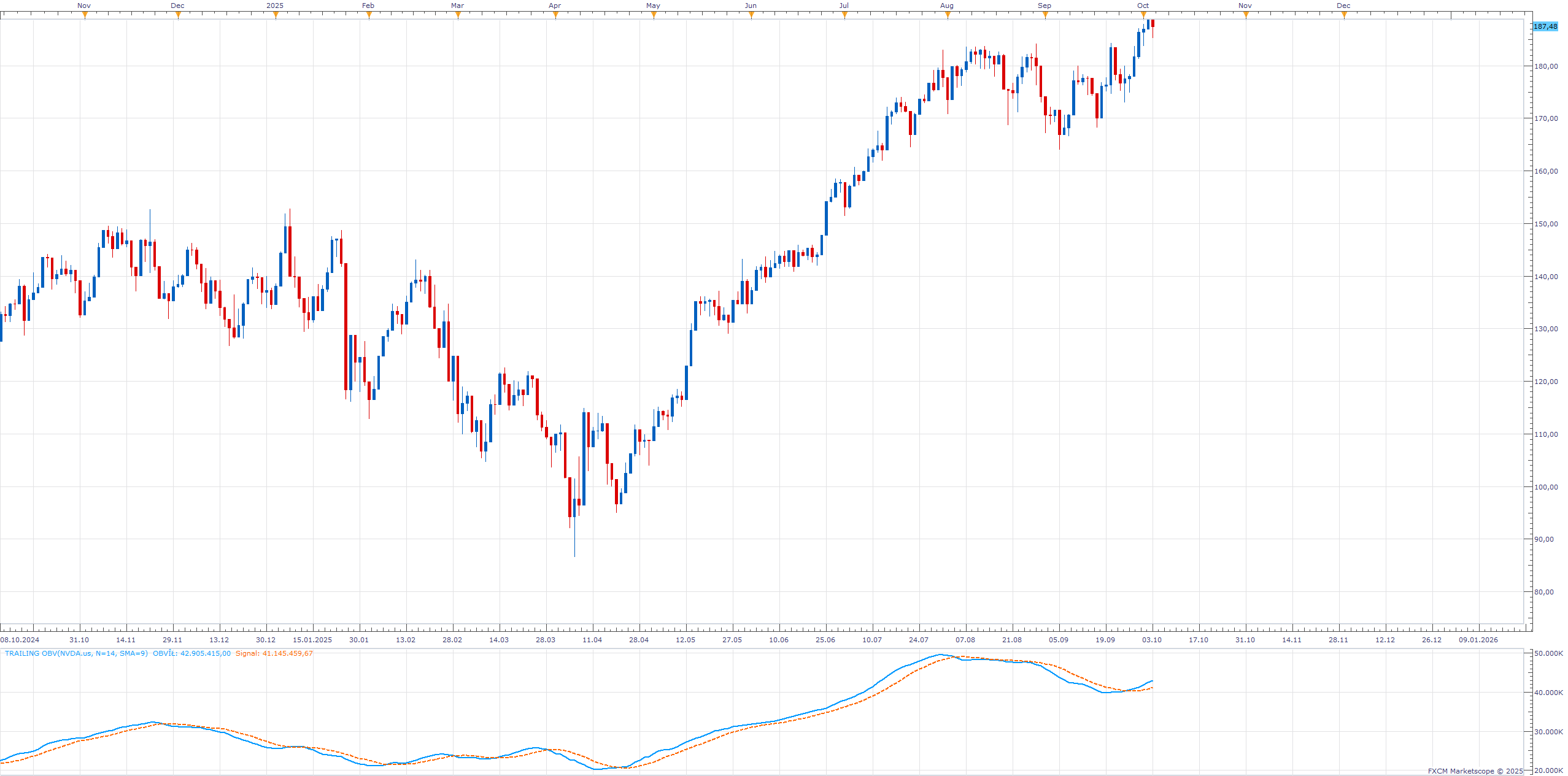Image resolution: width=1568 pixels, height=776 pixels.
Task: Click the Jul month marker
Action: (844, 6)
